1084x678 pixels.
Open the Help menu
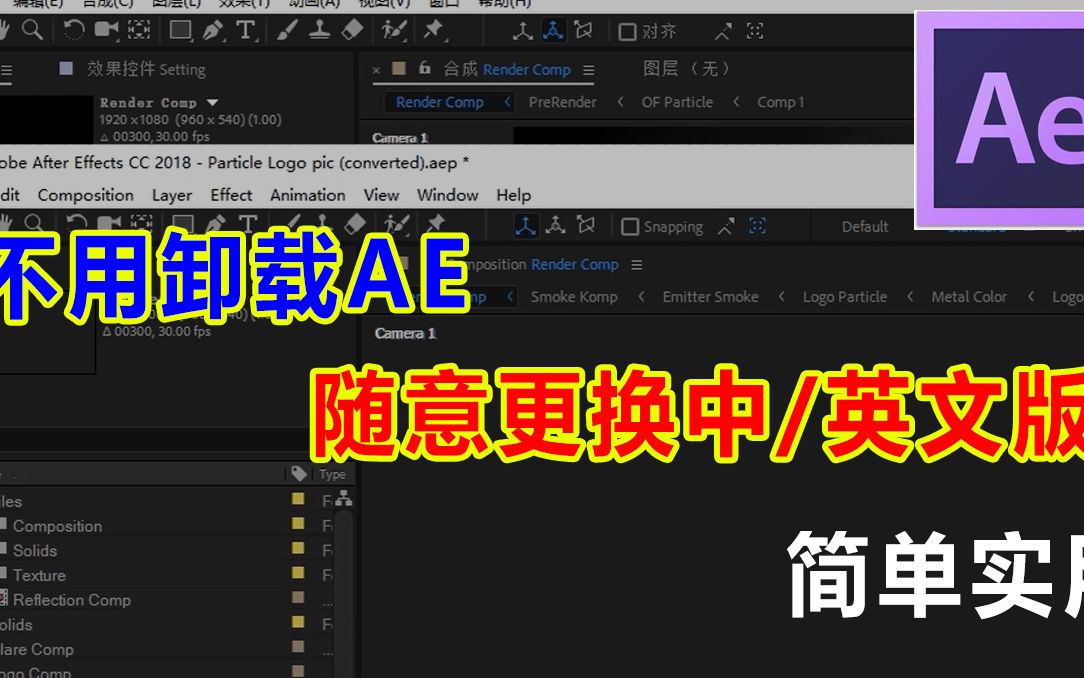tap(514, 196)
